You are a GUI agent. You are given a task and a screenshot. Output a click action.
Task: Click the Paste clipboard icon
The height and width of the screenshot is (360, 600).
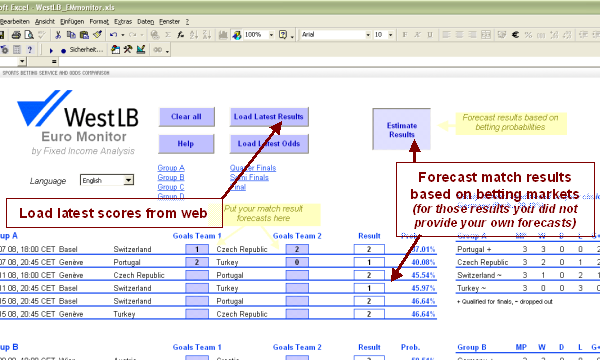click(84, 35)
